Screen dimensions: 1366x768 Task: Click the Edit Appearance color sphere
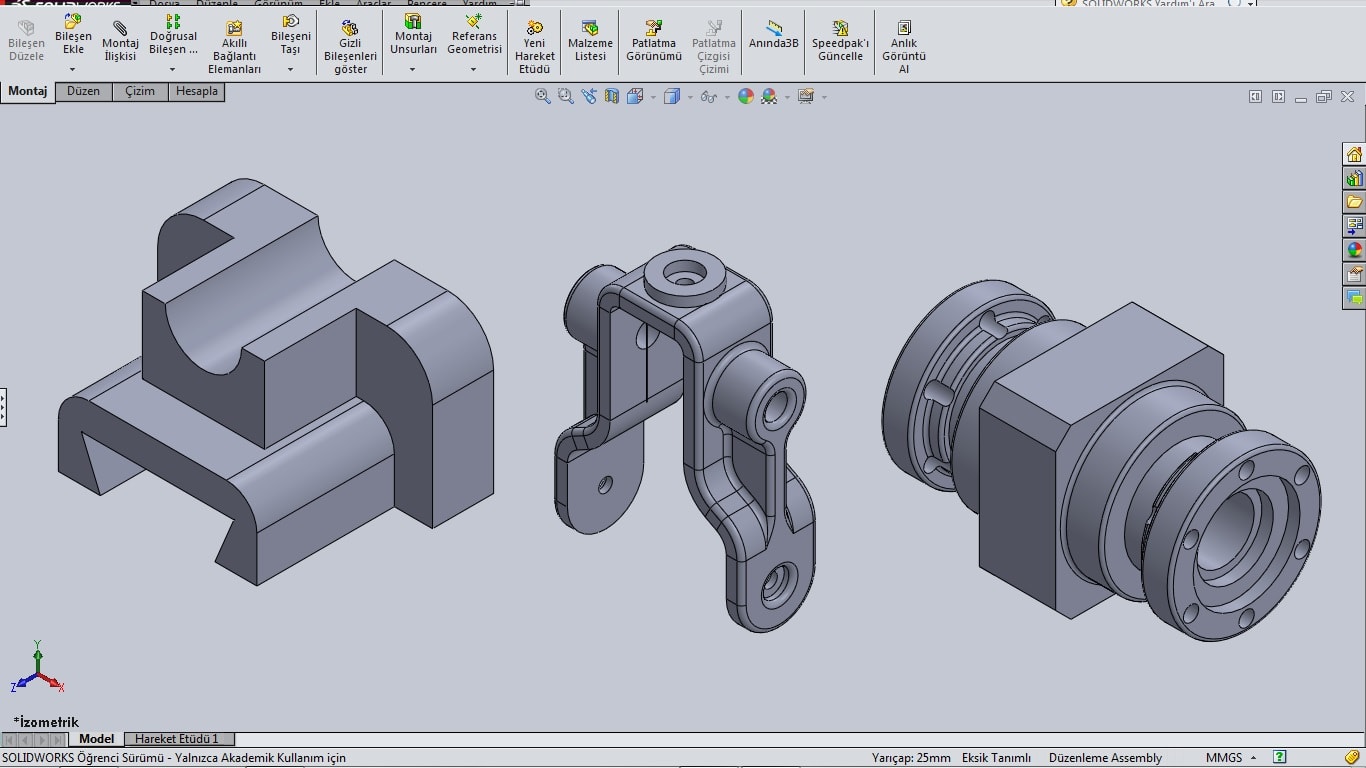click(x=745, y=96)
